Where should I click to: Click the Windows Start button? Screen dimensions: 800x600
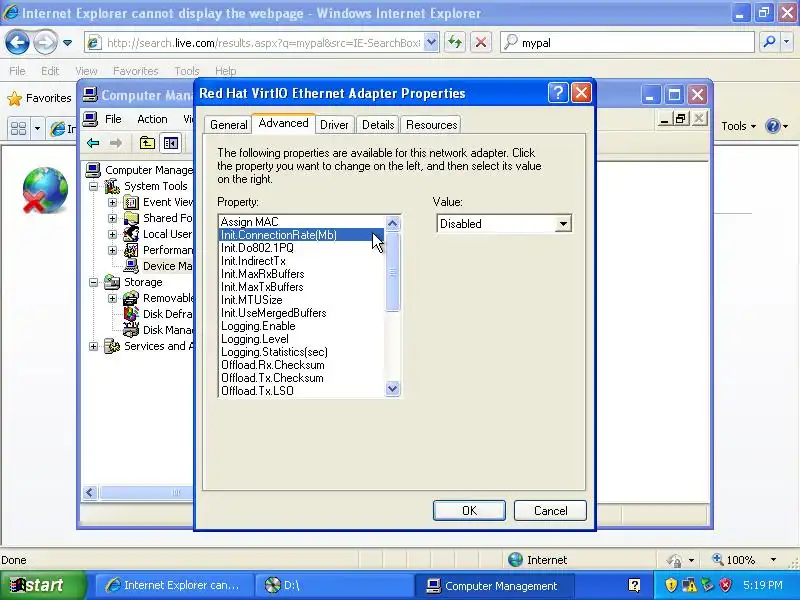[x=43, y=585]
